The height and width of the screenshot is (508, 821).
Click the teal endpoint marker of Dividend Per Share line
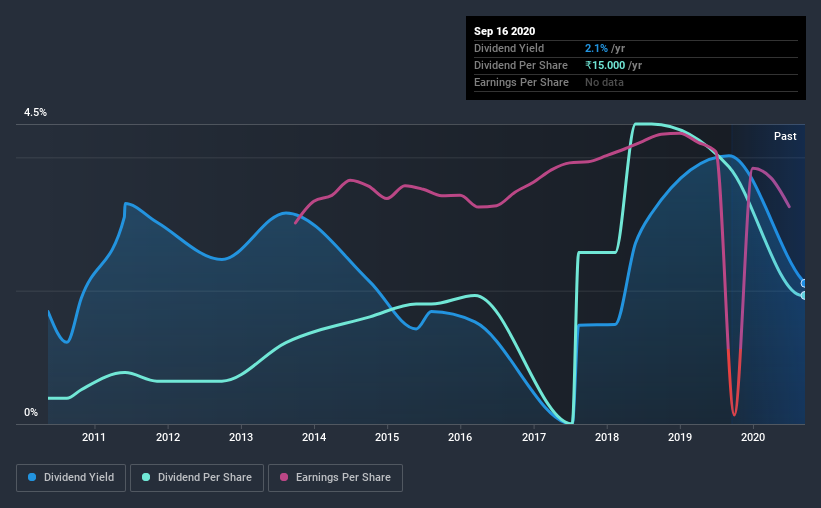[x=804, y=295]
